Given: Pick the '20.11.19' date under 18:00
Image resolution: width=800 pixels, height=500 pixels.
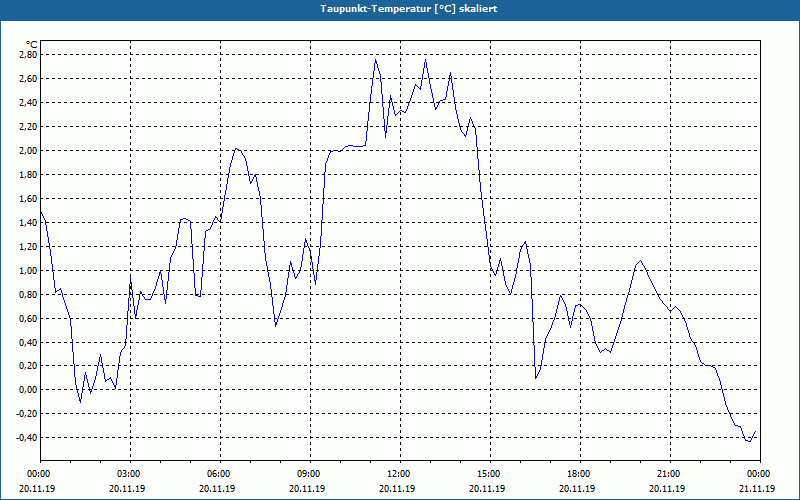Looking at the screenshot, I should 578,489.
